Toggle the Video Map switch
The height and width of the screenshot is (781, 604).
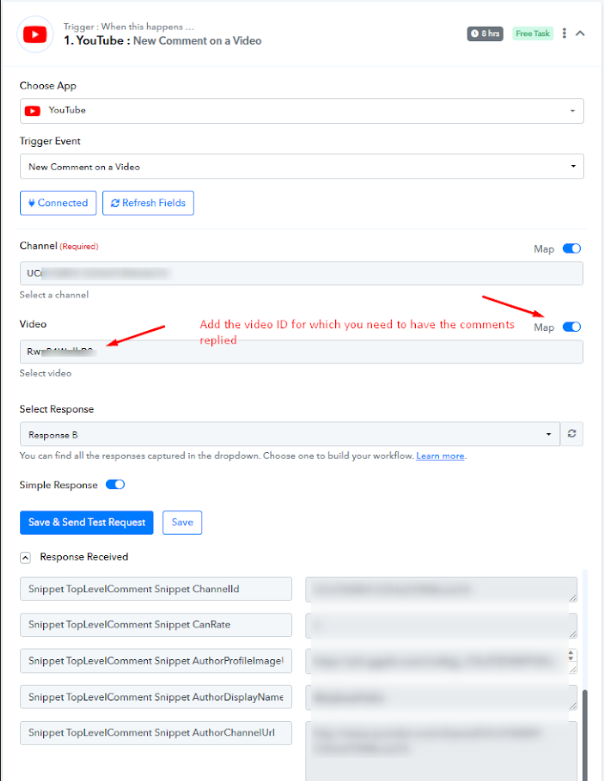[x=572, y=327]
